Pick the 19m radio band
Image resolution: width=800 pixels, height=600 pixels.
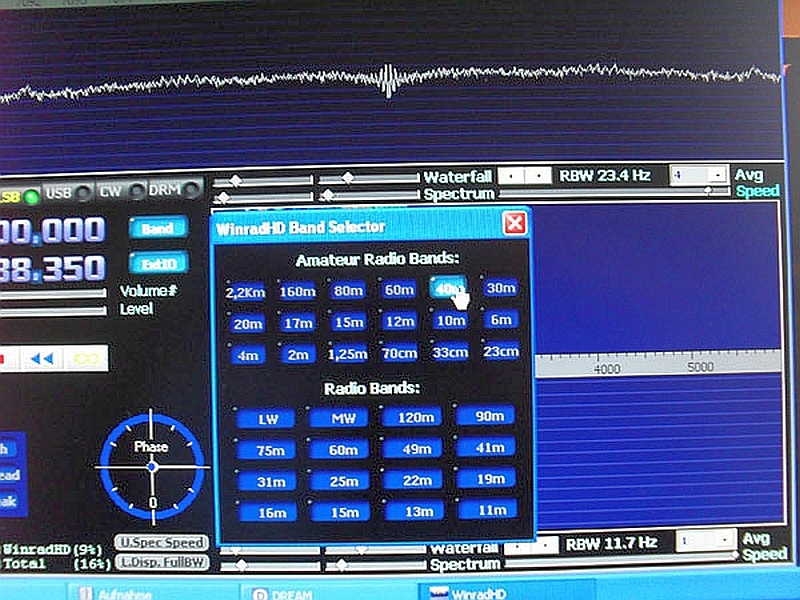pyautogui.click(x=489, y=479)
